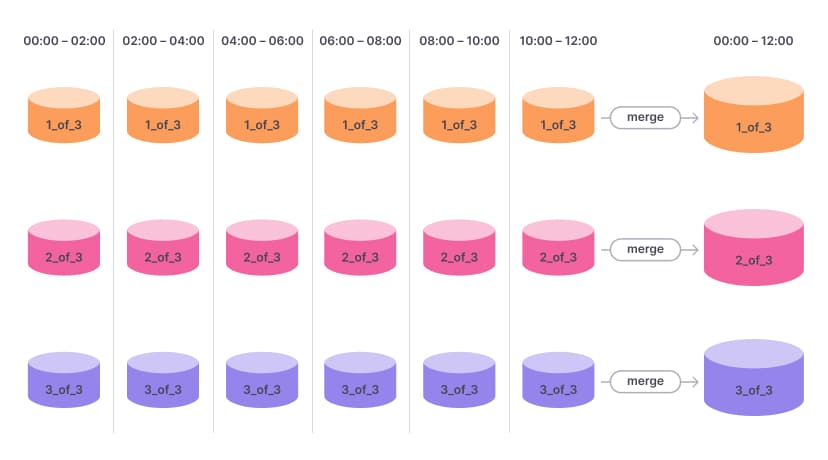828x460 pixels.
Task: Click the orange 1_of_3 cylinder under 00:00 – 02:00
Action: pyautogui.click(x=64, y=117)
